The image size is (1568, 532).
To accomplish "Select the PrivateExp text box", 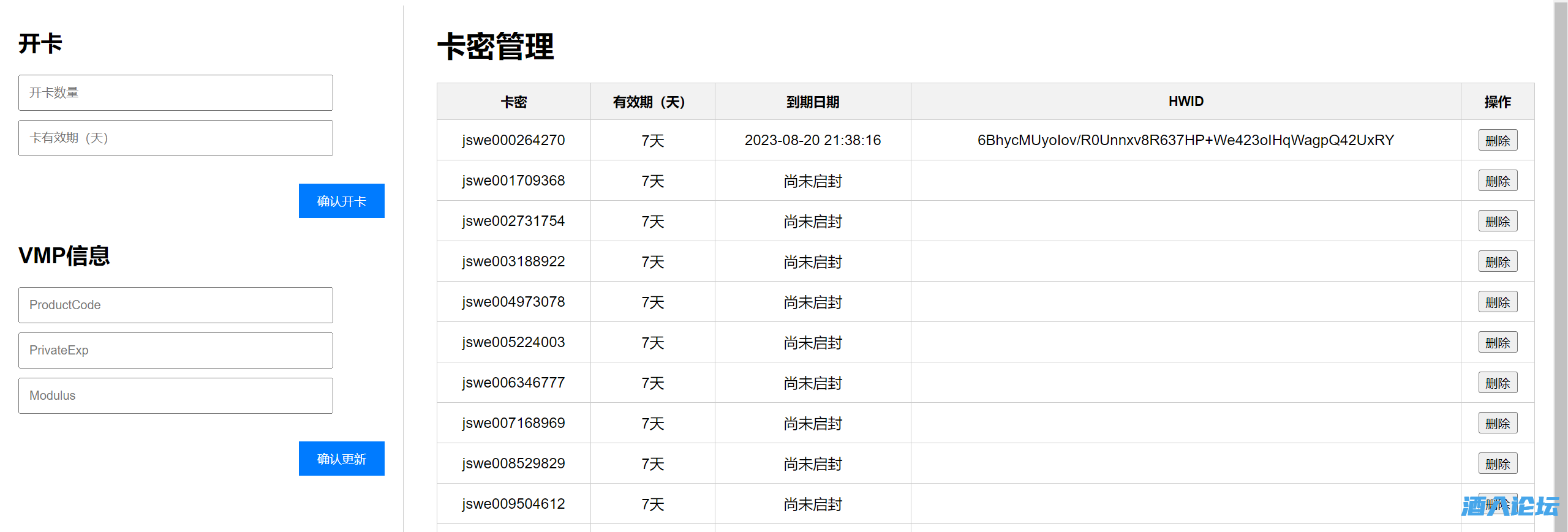I will pyautogui.click(x=175, y=351).
